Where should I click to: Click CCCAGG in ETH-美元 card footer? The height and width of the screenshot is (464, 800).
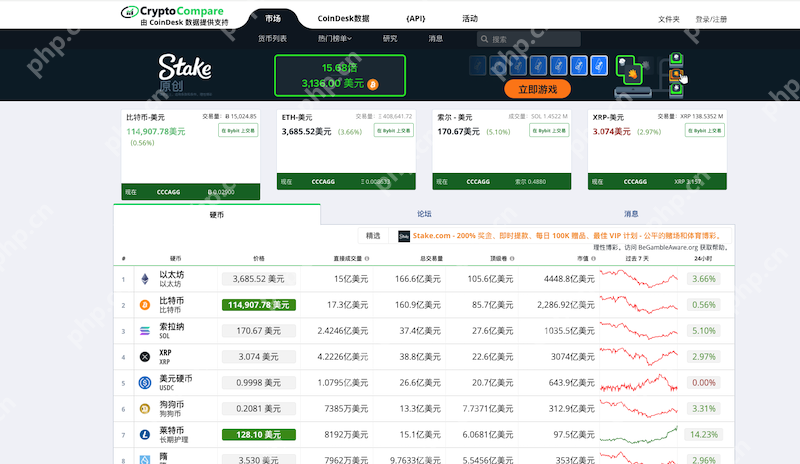tap(323, 182)
